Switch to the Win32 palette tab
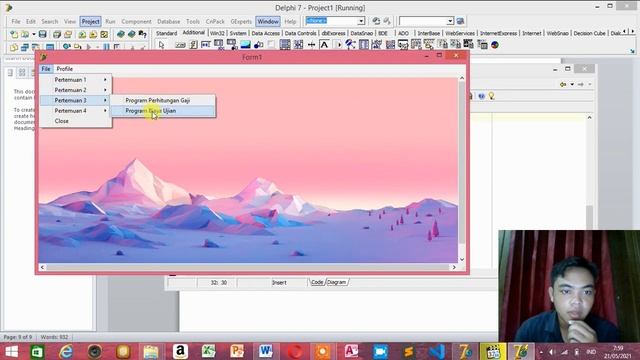640x360 pixels. pyautogui.click(x=217, y=33)
